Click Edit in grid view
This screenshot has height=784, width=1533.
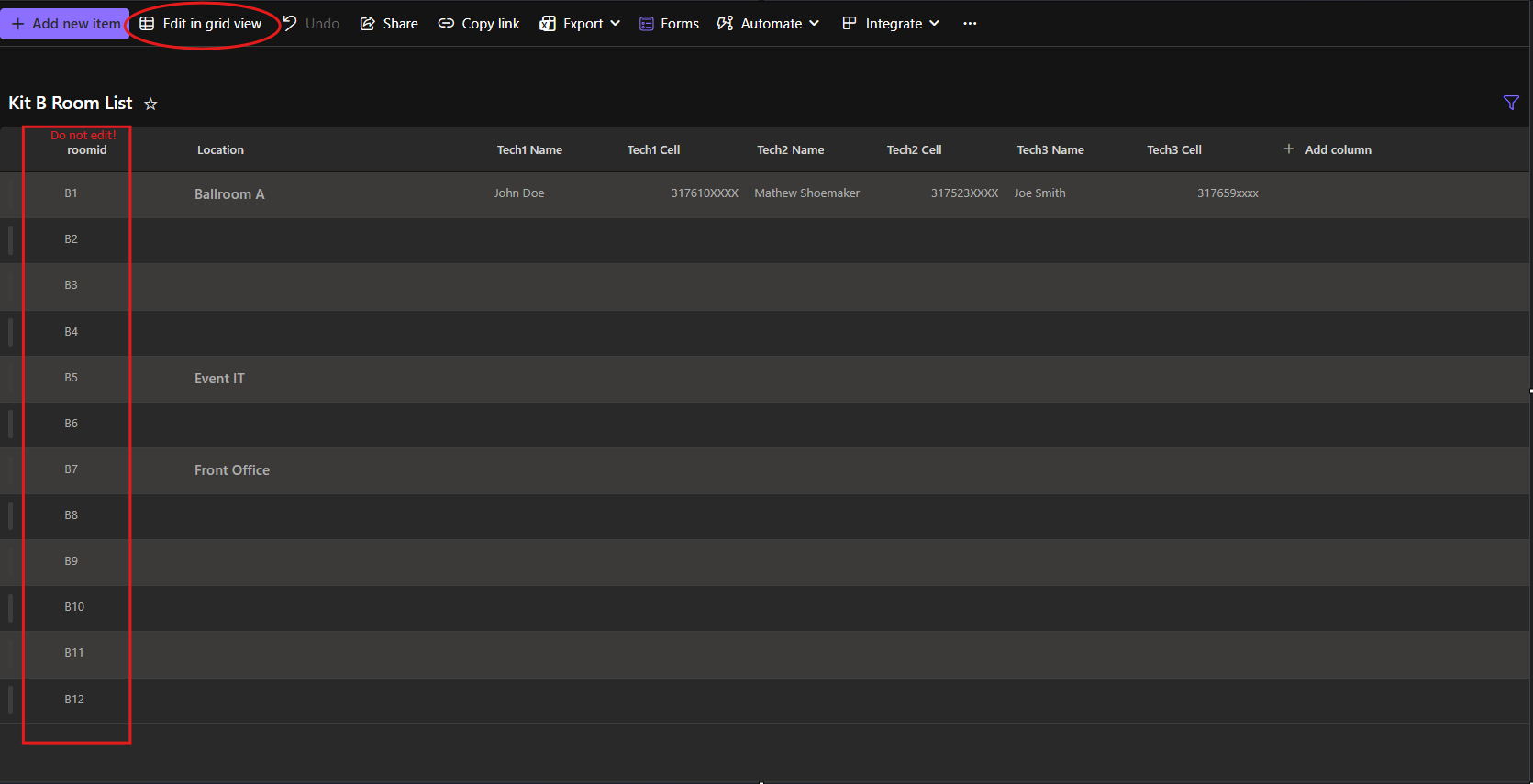(201, 24)
